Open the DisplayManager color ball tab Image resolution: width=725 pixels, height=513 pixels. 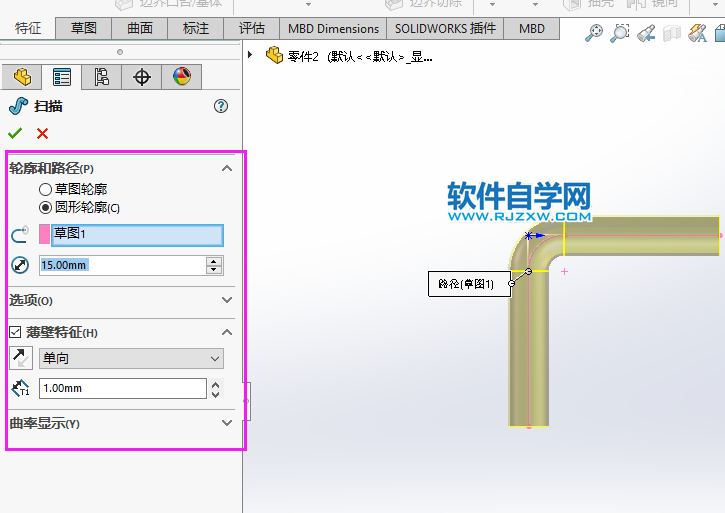[x=182, y=77]
